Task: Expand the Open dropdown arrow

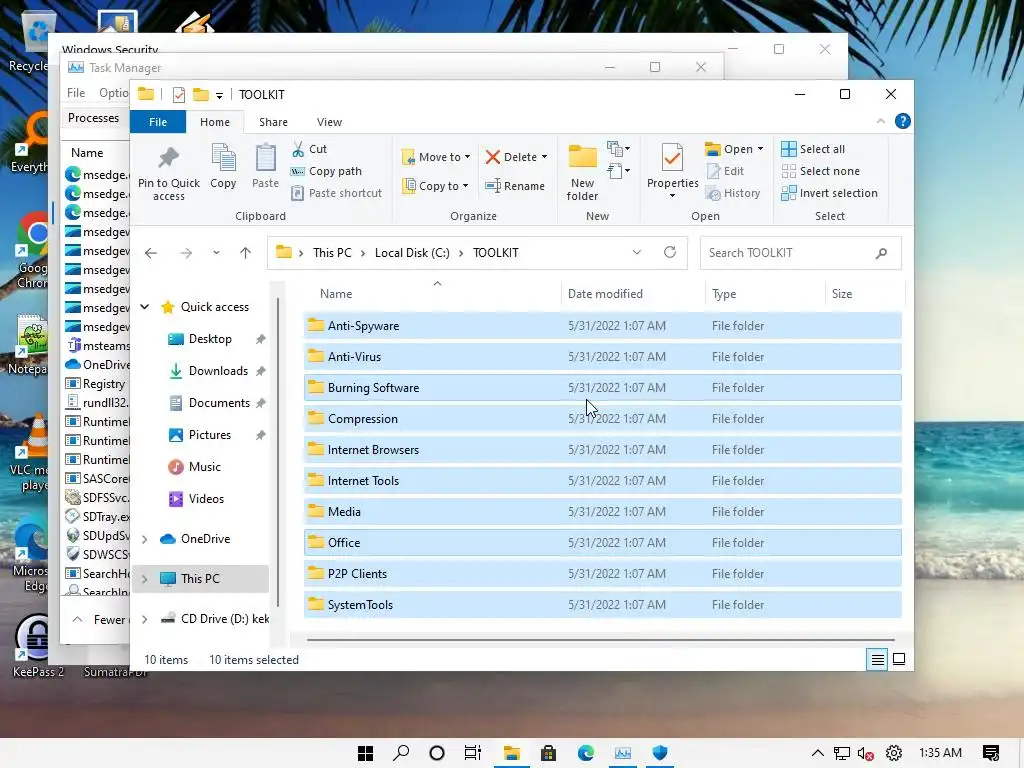Action: [x=760, y=150]
